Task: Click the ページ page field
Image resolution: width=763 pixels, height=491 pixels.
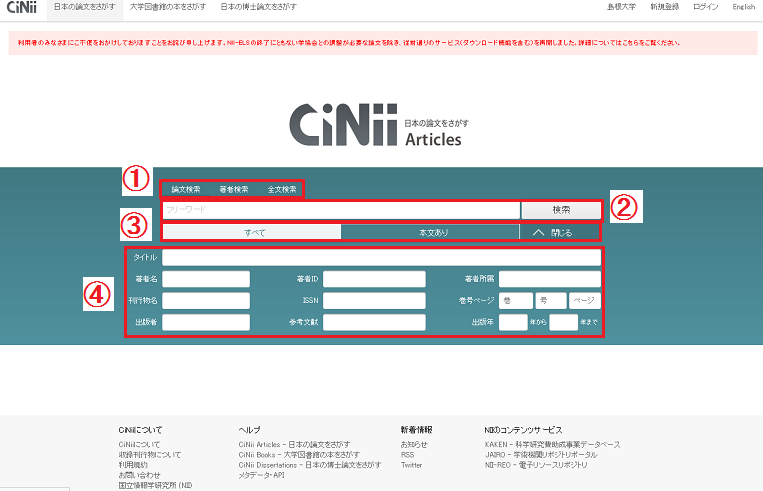Action: 585,301
